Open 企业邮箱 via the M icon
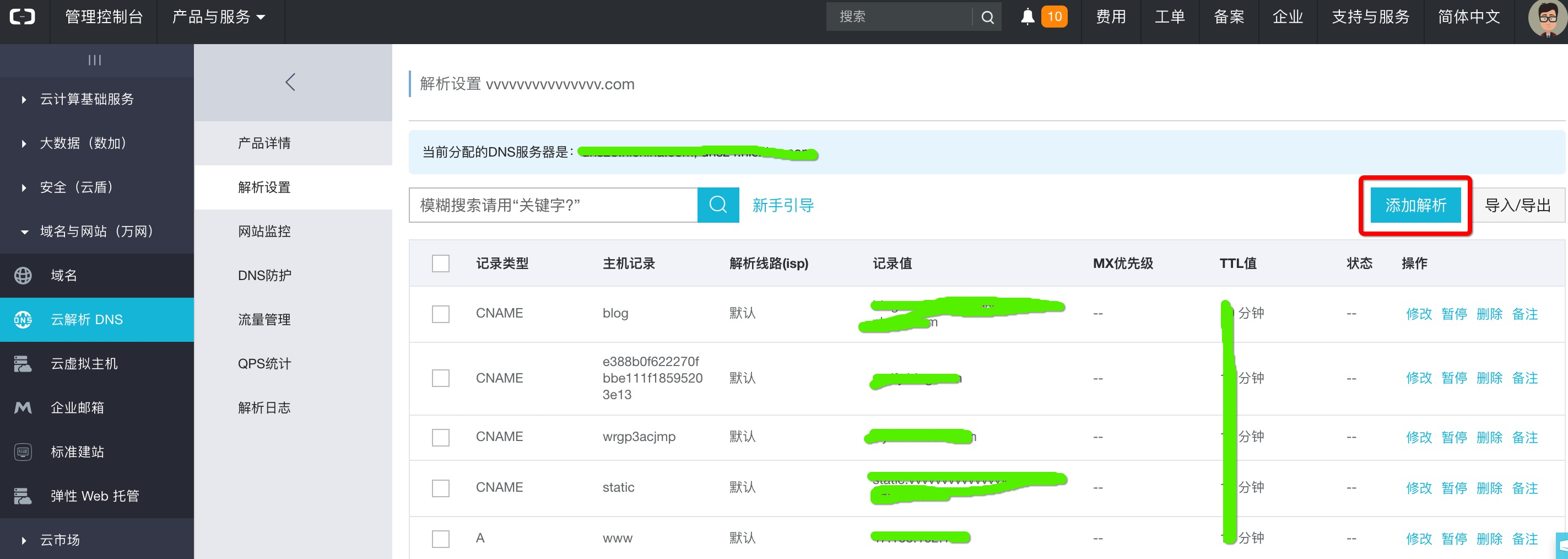The height and width of the screenshot is (559, 1568). 23,407
